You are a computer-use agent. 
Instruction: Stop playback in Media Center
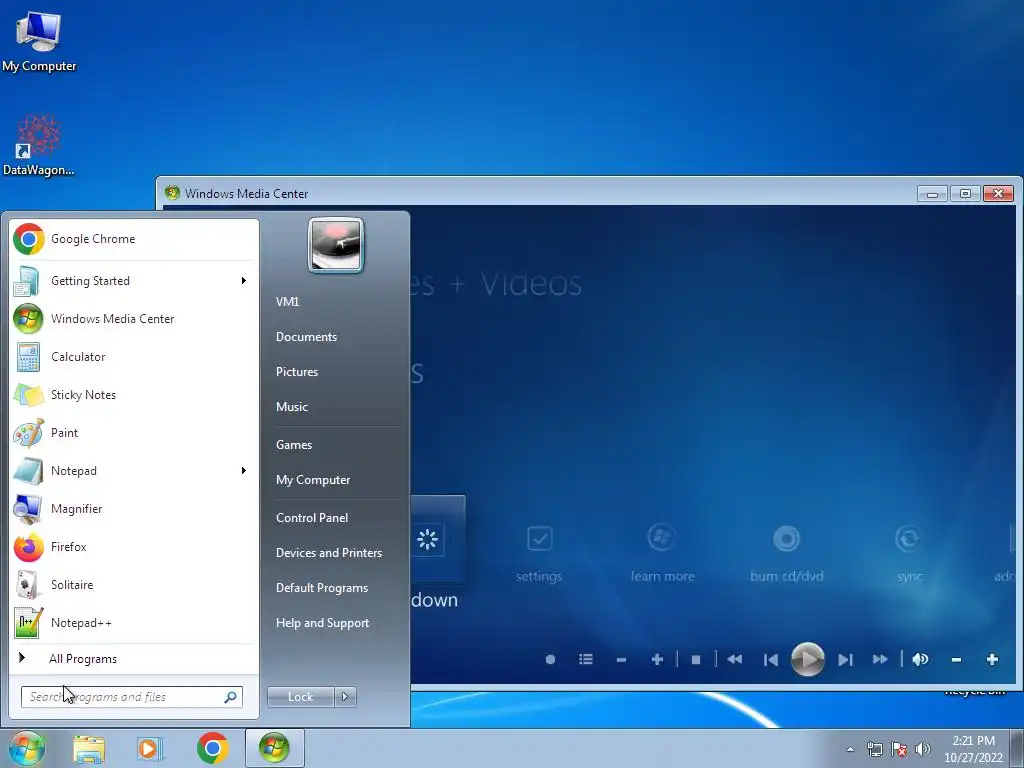(696, 660)
